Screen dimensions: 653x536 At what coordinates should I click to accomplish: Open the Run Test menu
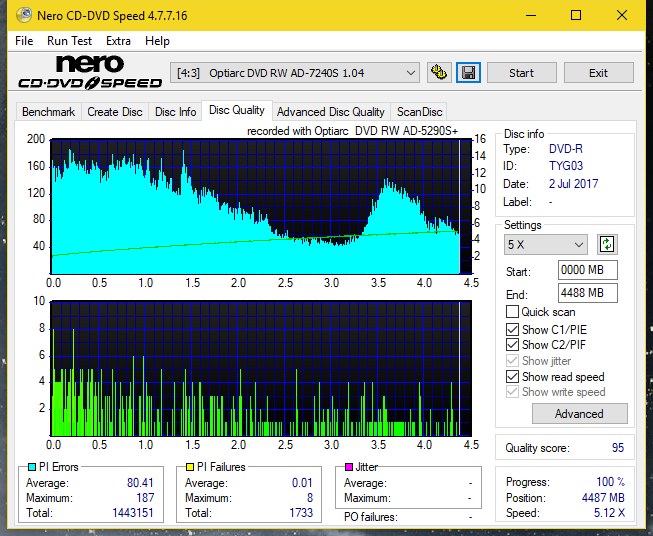click(x=69, y=41)
